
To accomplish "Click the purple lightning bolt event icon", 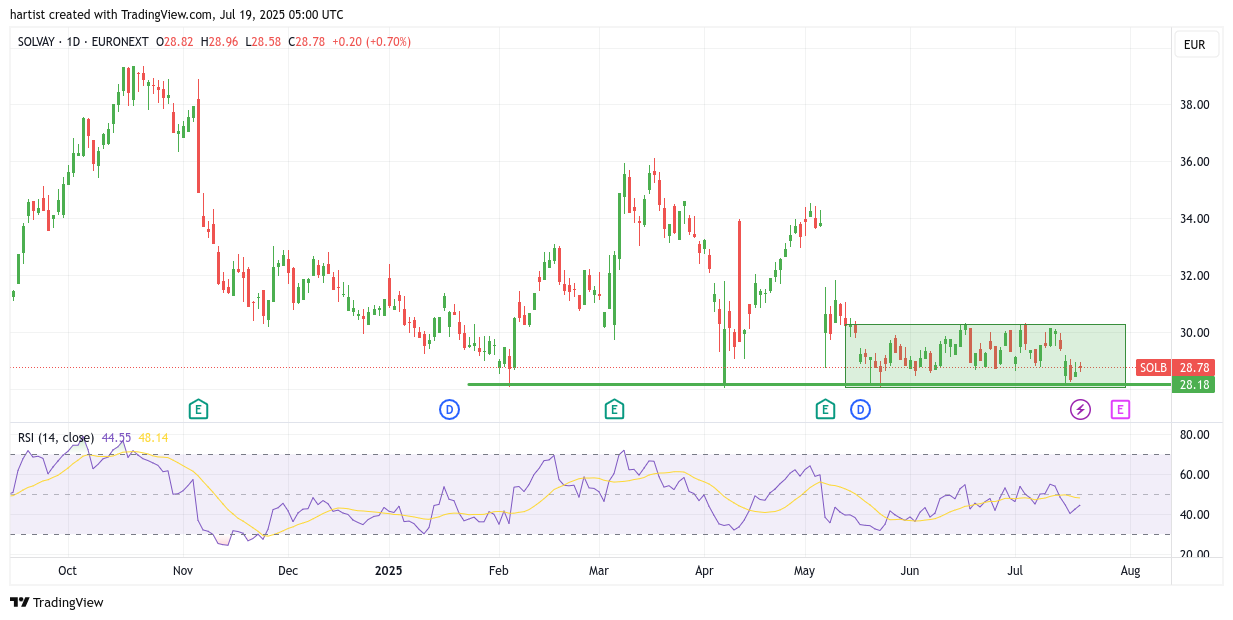I will tap(1080, 409).
